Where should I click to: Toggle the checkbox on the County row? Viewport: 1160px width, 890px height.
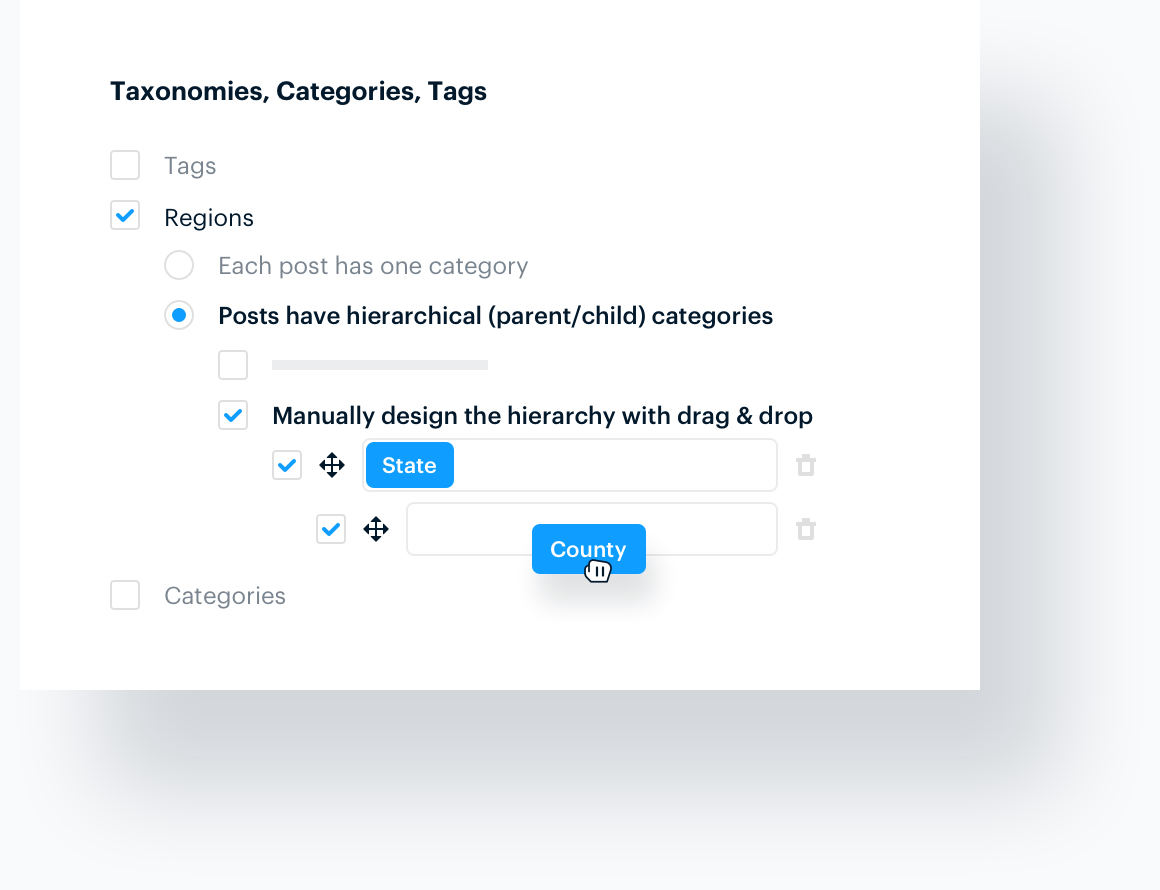click(x=331, y=529)
